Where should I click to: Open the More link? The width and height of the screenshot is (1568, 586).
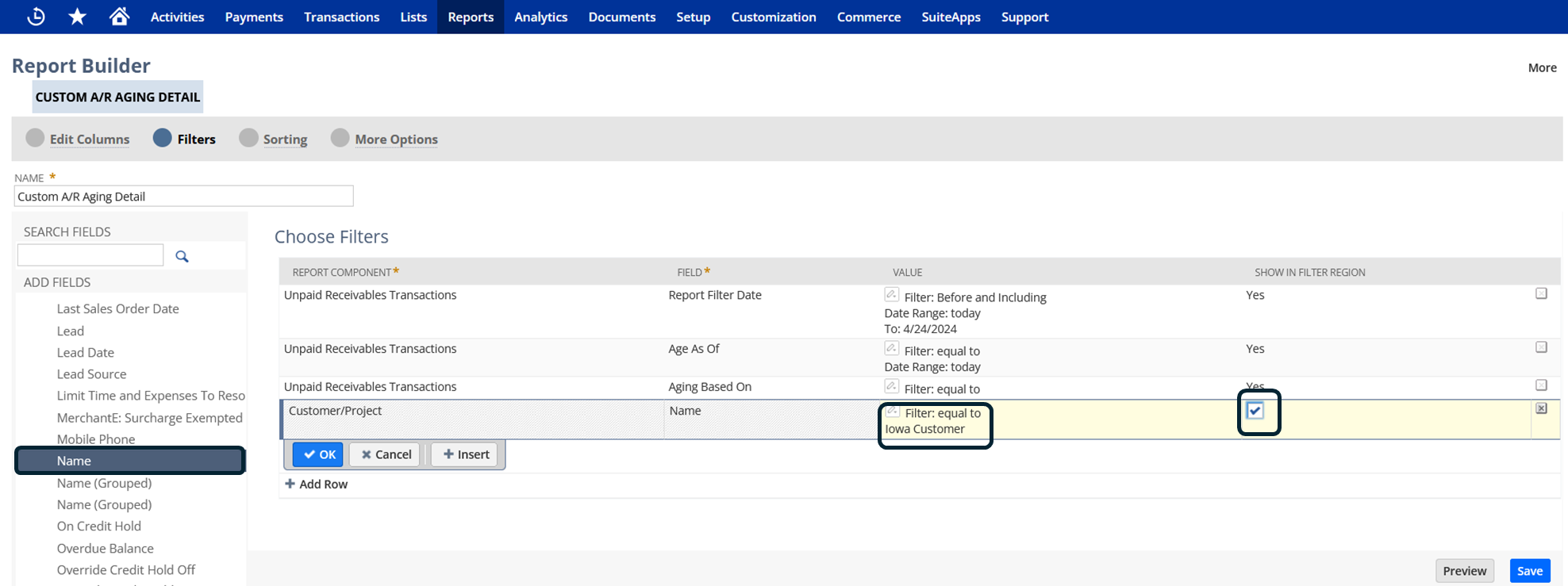click(1543, 67)
